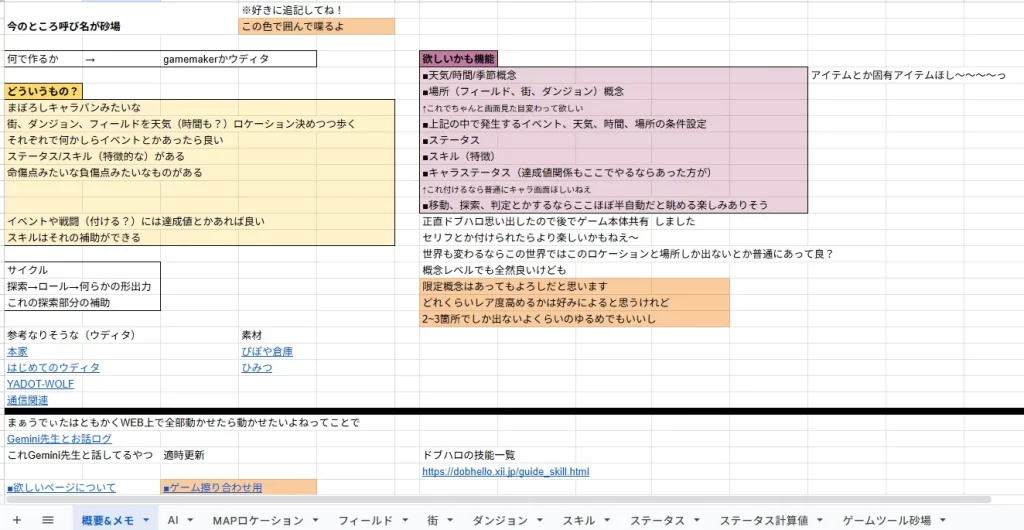Switch to the ダンジョン sheet tab

pos(499,521)
